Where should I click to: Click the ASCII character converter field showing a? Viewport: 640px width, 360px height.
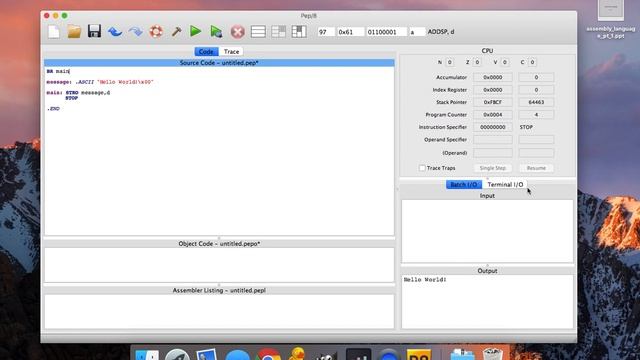tap(417, 32)
